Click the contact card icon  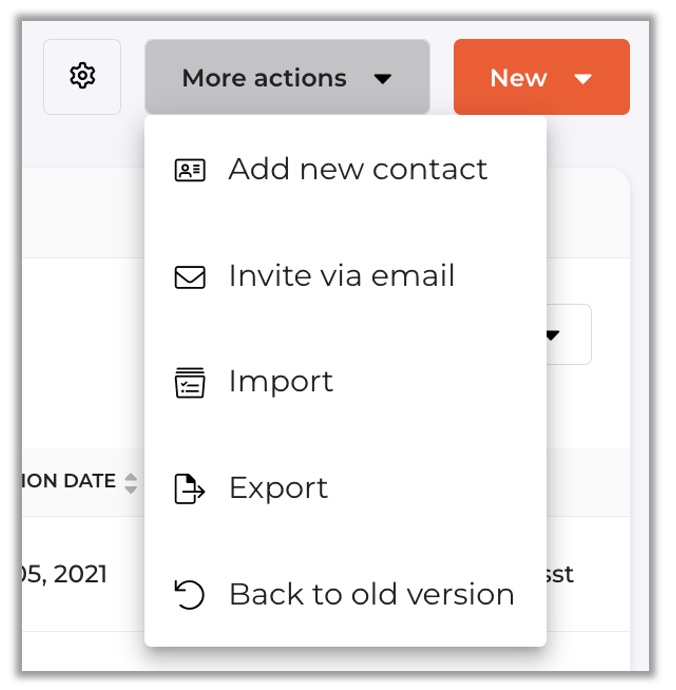190,170
